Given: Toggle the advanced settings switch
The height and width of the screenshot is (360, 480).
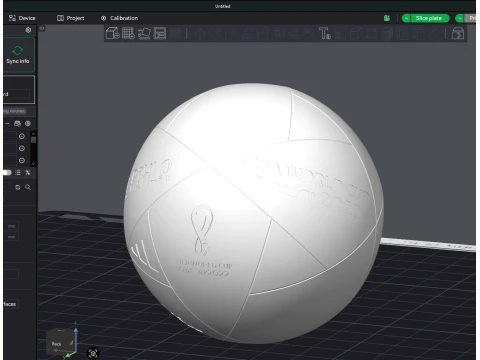Looking at the screenshot, I should click(7, 172).
